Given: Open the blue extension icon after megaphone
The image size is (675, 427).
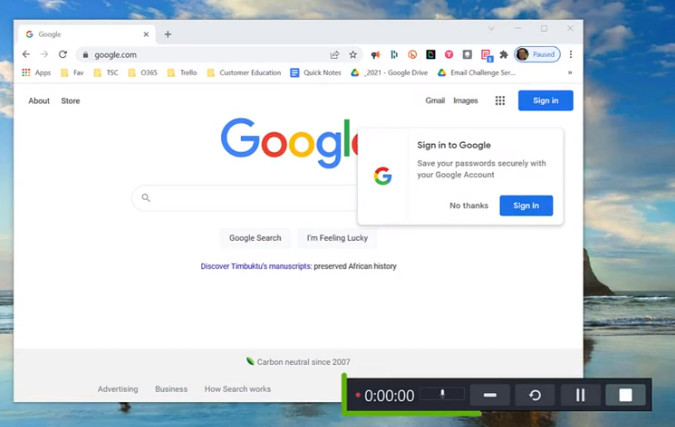Looking at the screenshot, I should pyautogui.click(x=394, y=55).
